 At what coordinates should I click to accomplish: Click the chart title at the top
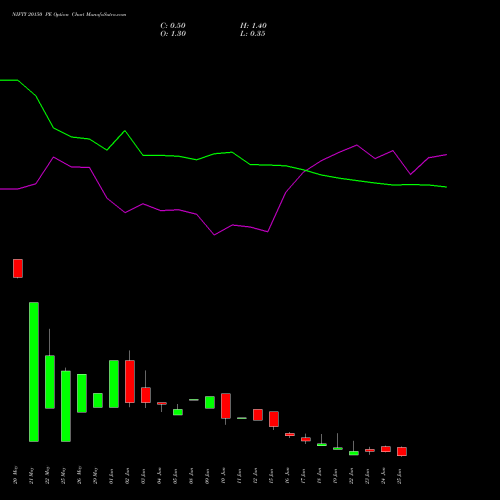69,15
